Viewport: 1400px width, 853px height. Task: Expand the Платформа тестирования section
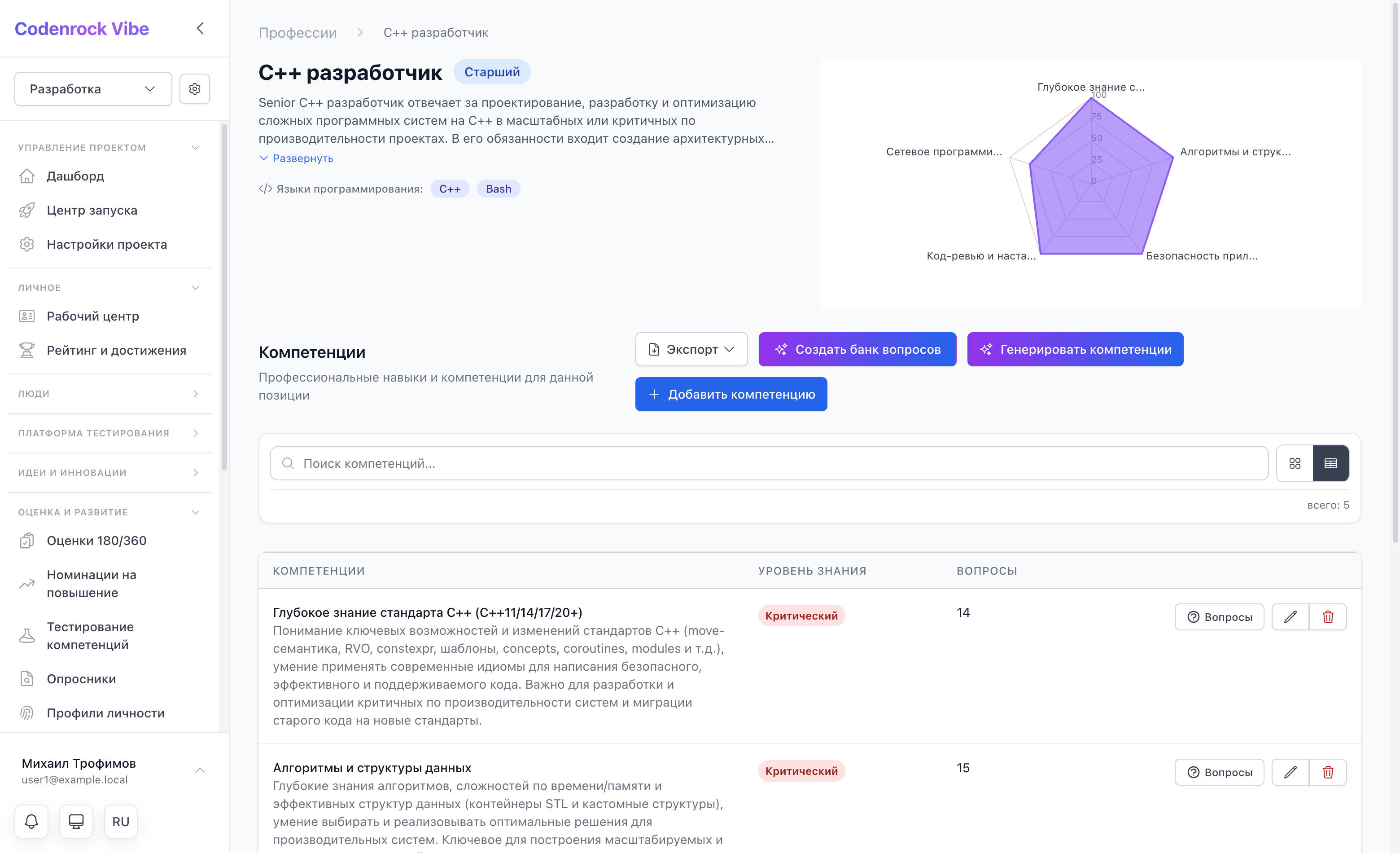coord(196,433)
